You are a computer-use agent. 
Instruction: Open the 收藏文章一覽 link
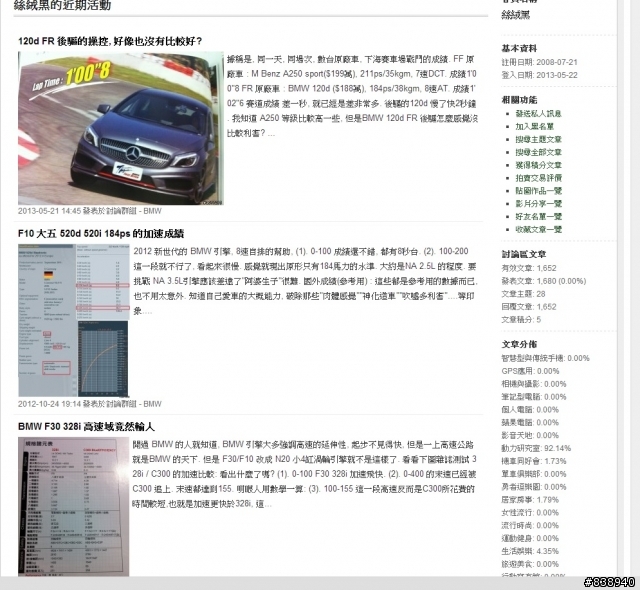click(538, 229)
